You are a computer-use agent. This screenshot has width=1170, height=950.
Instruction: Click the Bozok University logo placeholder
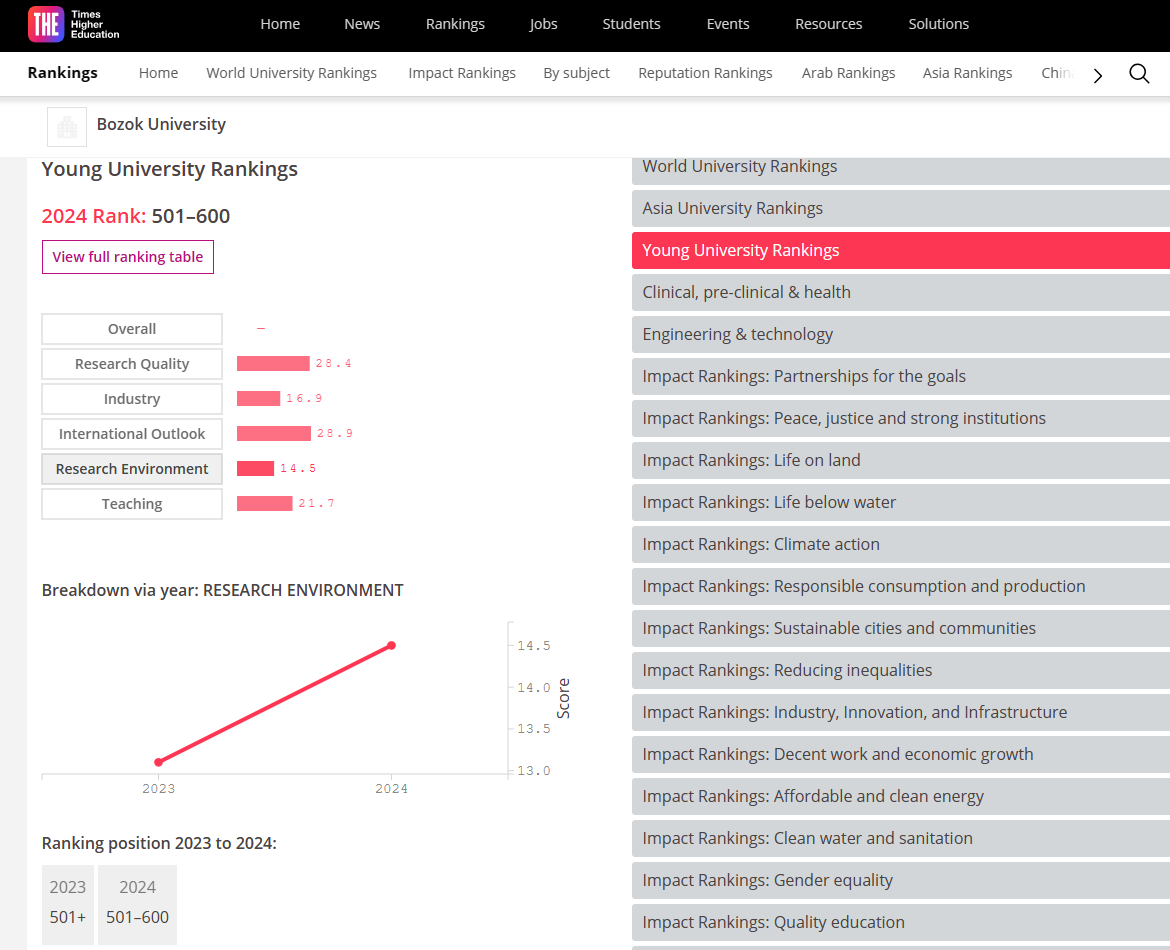67,126
